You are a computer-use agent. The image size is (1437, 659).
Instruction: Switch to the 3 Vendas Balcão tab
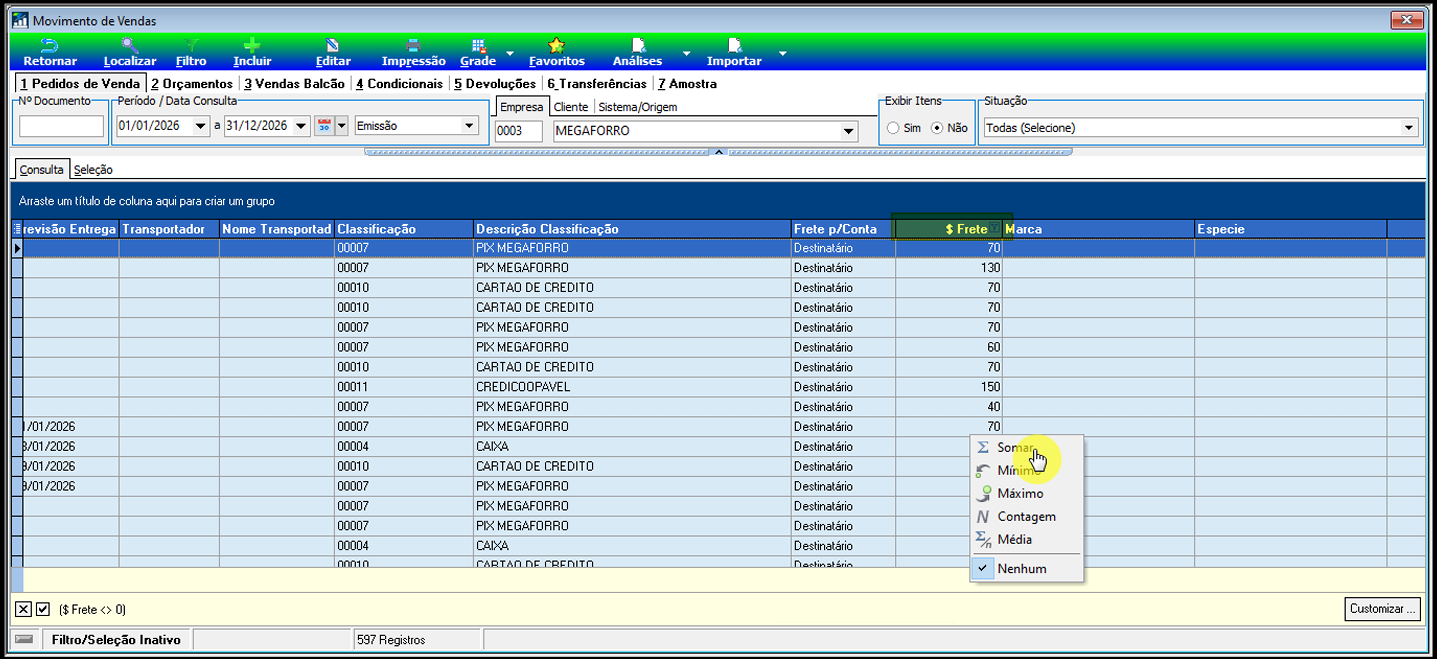[294, 84]
